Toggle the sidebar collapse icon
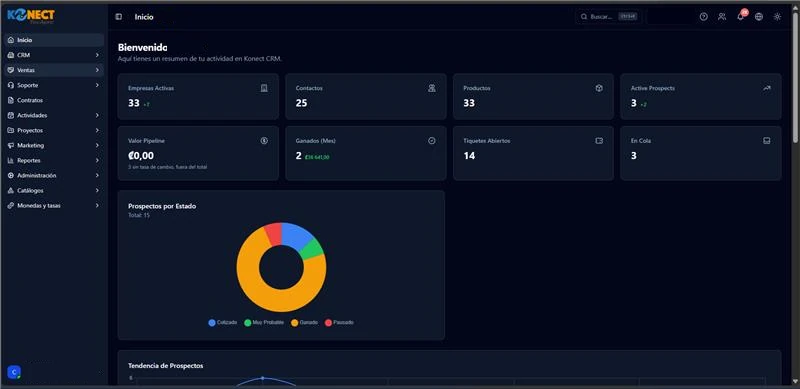 (119, 17)
